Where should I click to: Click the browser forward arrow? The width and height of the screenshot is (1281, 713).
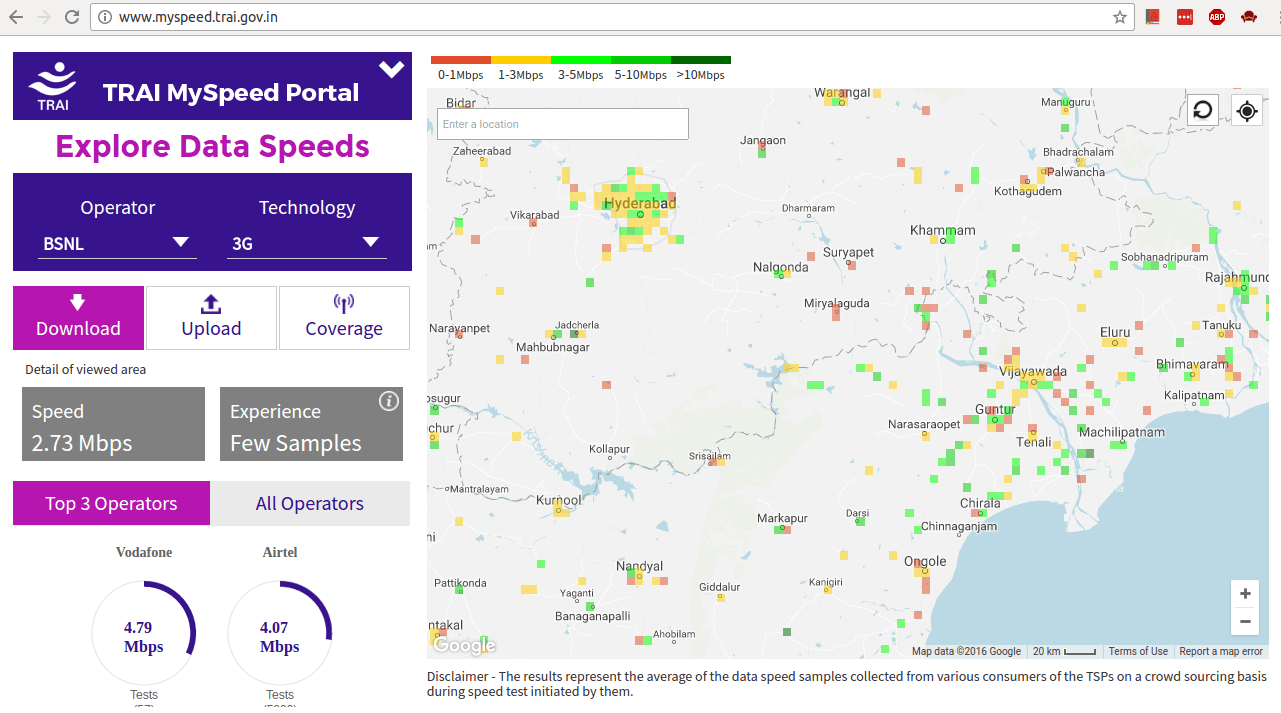coord(44,17)
